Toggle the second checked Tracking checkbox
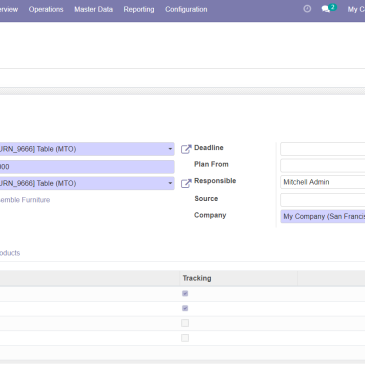 point(185,308)
